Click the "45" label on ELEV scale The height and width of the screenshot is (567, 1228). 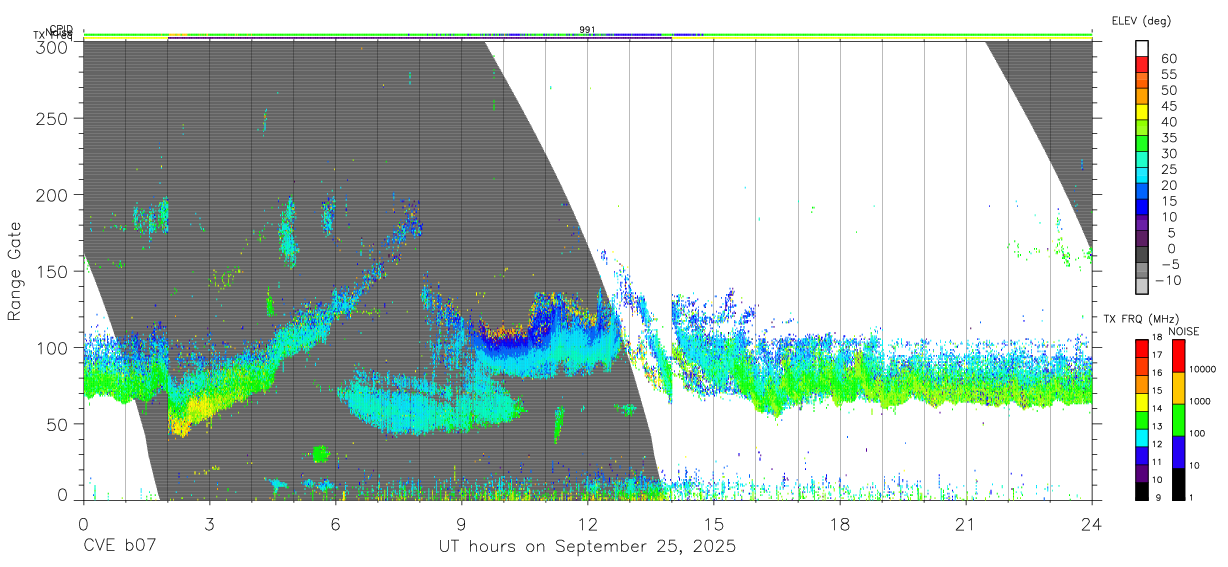click(1168, 107)
